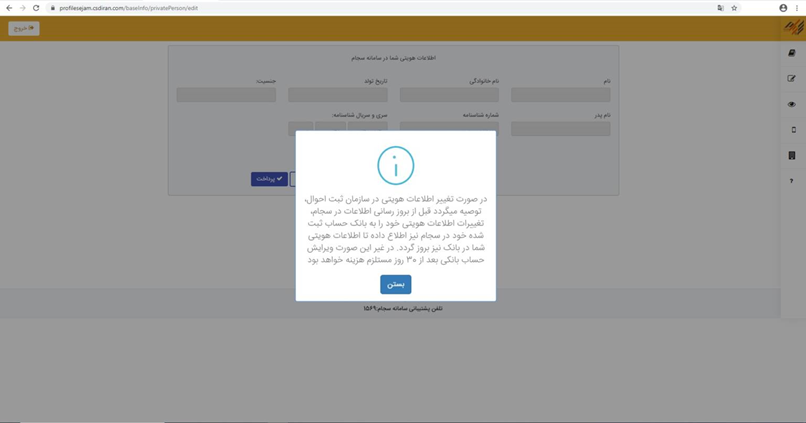Open the browser profile account icon

(x=783, y=8)
